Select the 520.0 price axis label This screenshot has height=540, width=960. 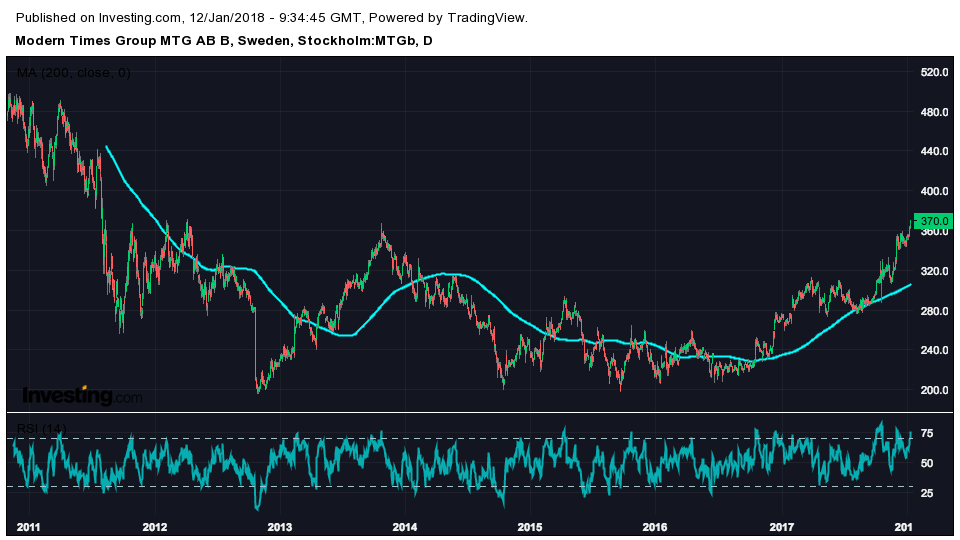click(x=935, y=72)
